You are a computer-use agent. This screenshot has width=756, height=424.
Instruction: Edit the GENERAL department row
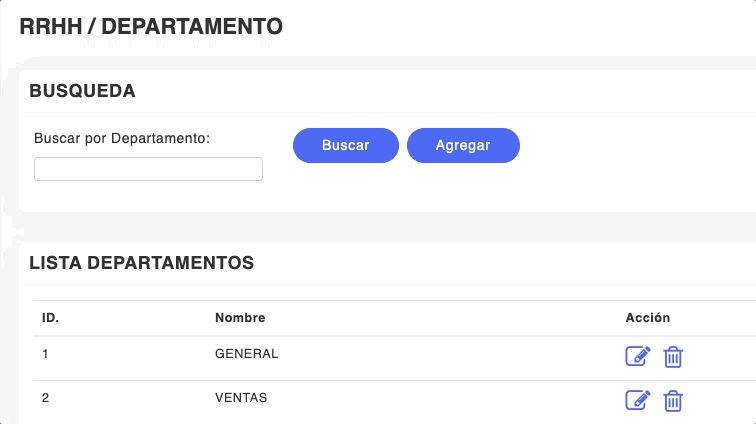pyautogui.click(x=637, y=356)
